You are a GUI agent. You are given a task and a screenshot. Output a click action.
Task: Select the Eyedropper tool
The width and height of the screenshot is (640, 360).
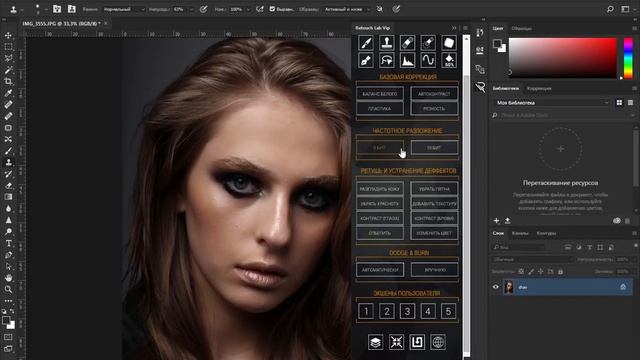8,93
